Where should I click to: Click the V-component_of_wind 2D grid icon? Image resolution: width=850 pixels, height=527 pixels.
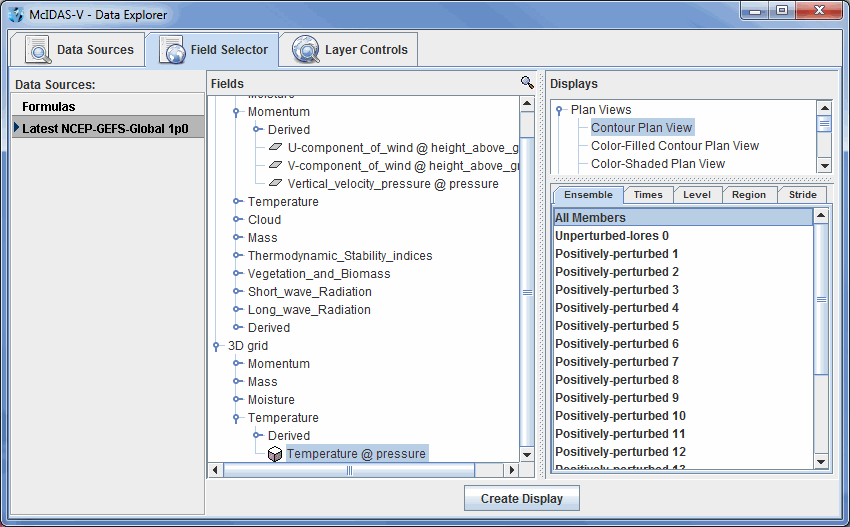tap(276, 166)
